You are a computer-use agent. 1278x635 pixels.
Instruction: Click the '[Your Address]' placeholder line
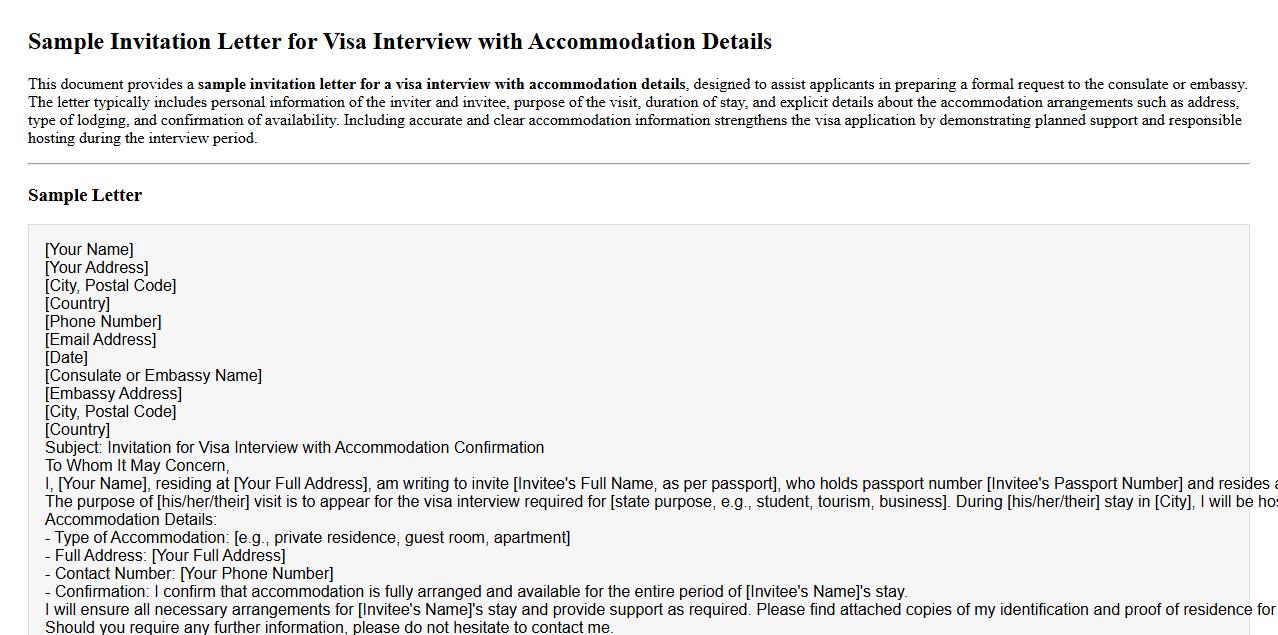coord(96,268)
